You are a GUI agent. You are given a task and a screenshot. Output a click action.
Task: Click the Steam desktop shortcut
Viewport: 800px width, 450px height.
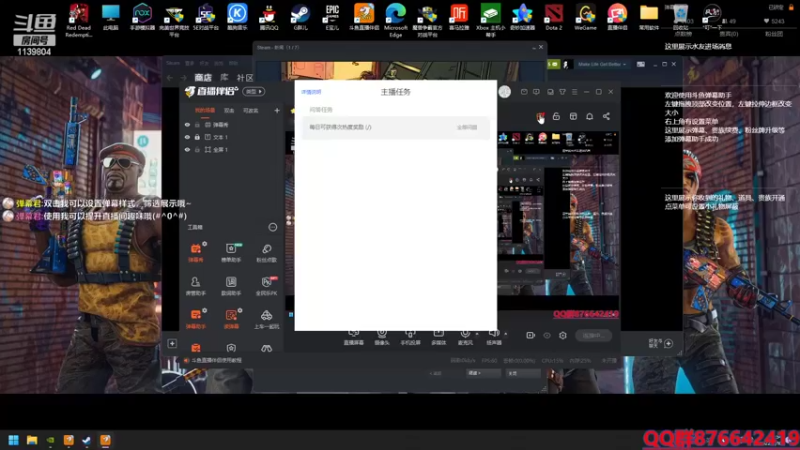click(300, 17)
